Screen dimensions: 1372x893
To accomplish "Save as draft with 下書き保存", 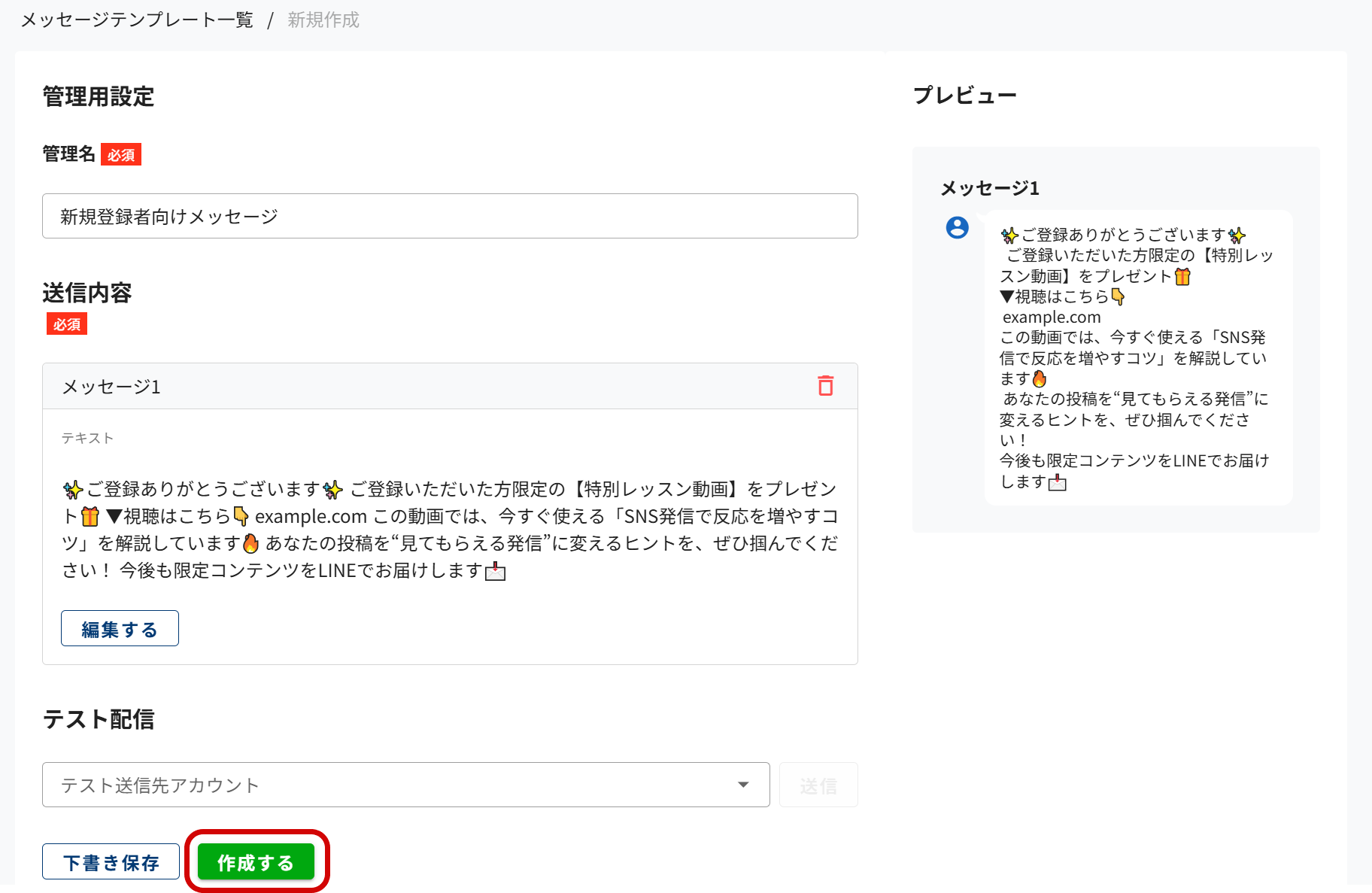I will click(111, 862).
